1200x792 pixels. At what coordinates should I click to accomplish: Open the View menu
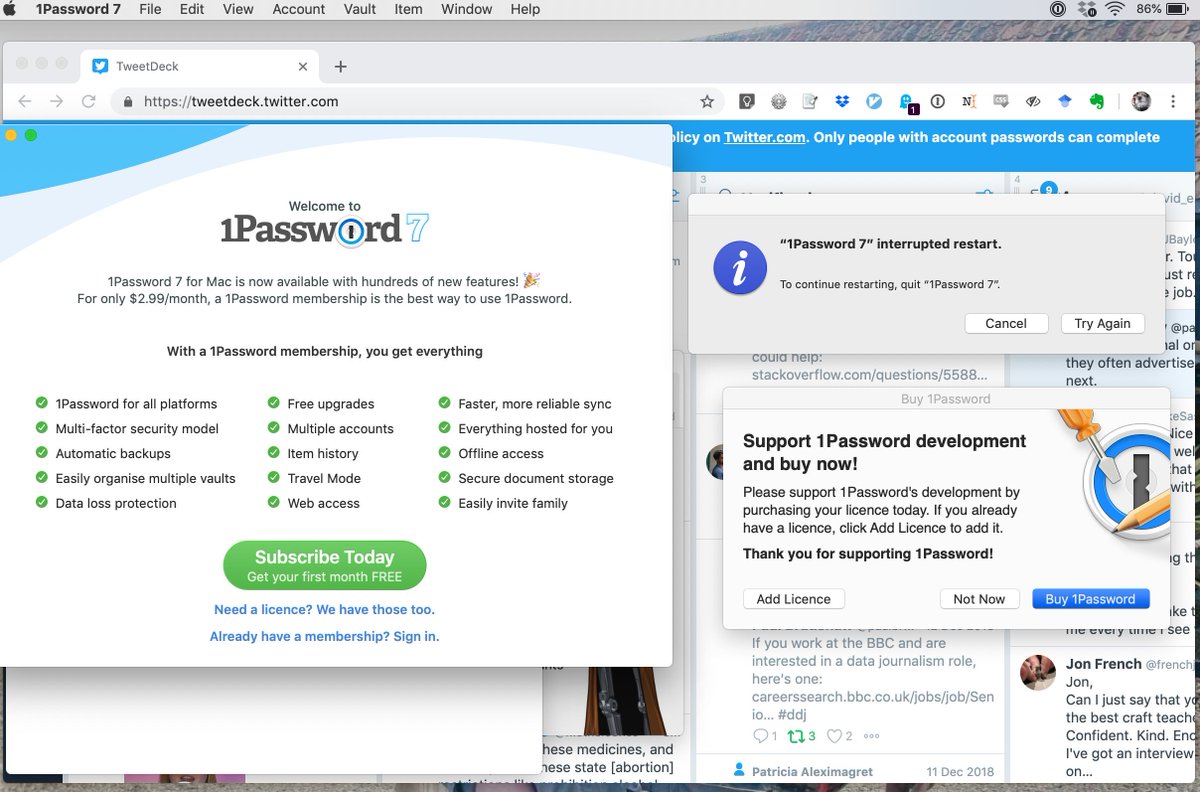tap(238, 9)
